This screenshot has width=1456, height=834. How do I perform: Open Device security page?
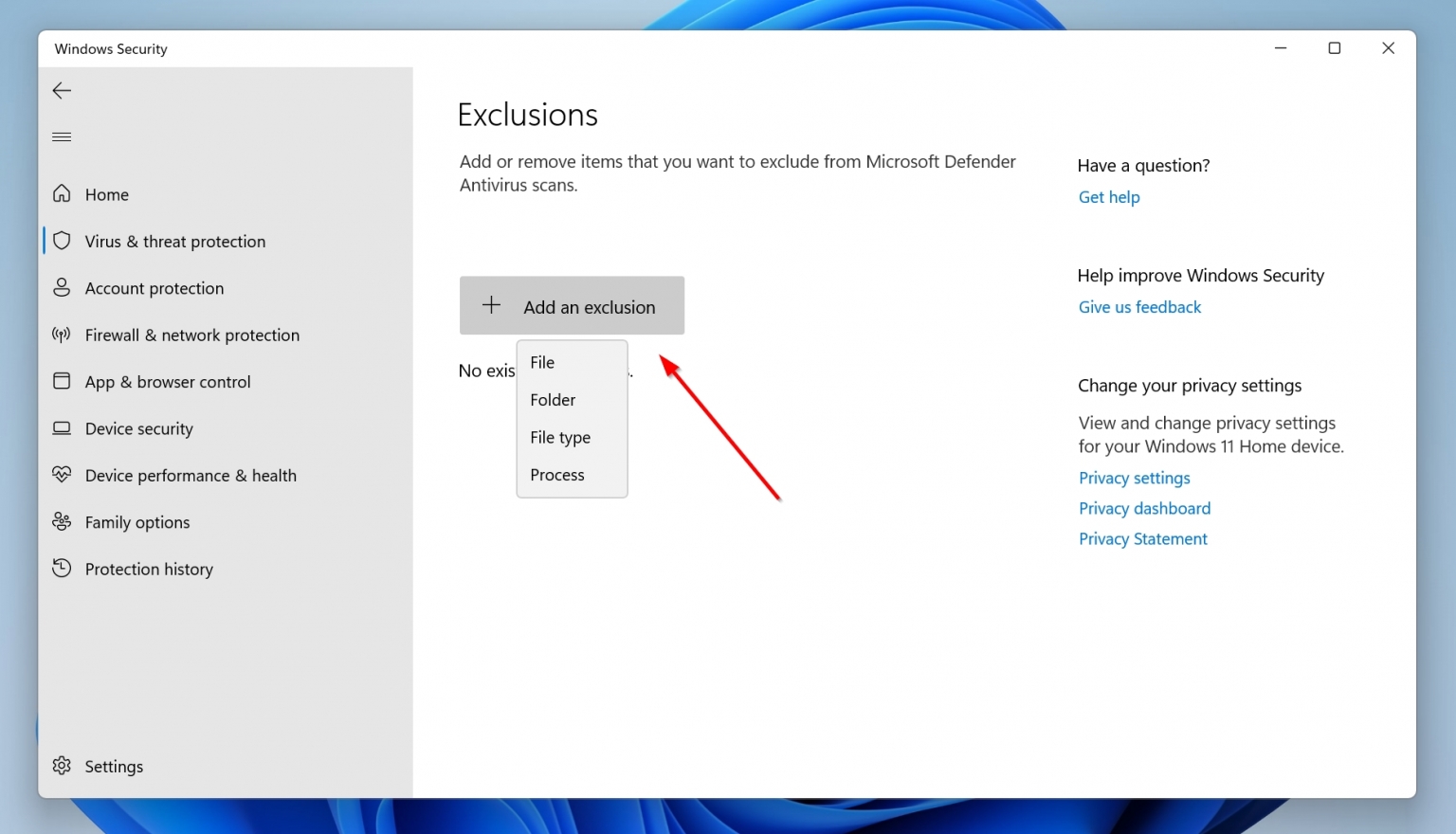tap(138, 428)
